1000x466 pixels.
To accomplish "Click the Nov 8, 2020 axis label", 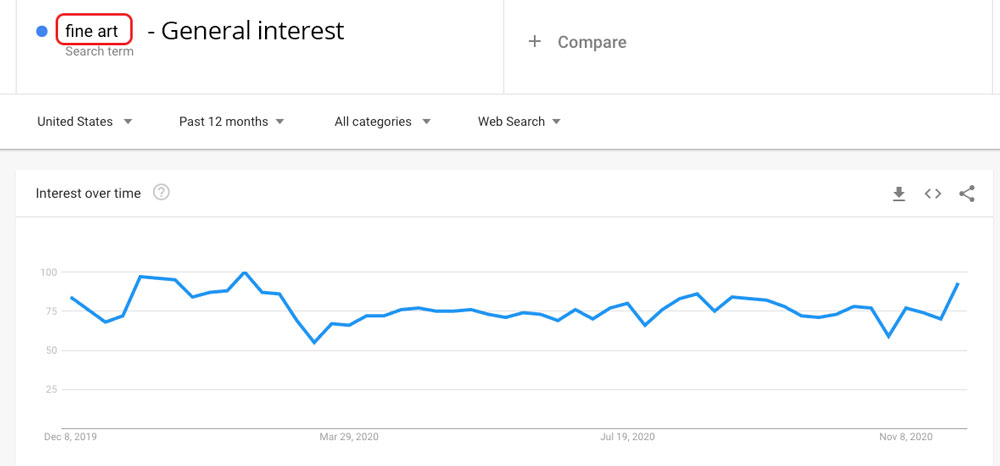I will (x=906, y=437).
